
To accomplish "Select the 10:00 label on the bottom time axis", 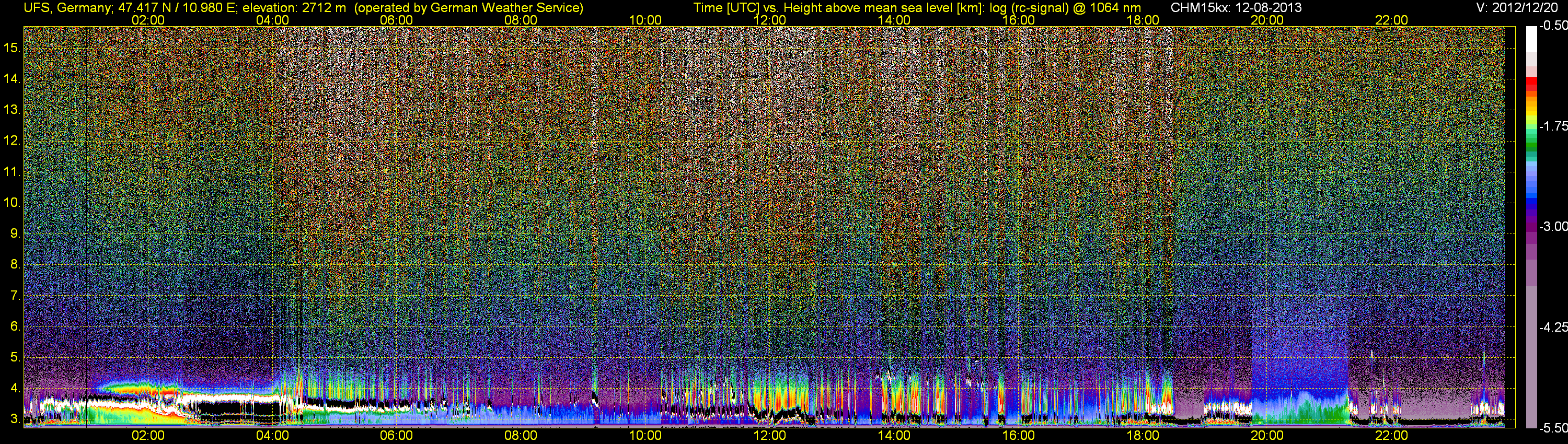I will pyautogui.click(x=645, y=436).
